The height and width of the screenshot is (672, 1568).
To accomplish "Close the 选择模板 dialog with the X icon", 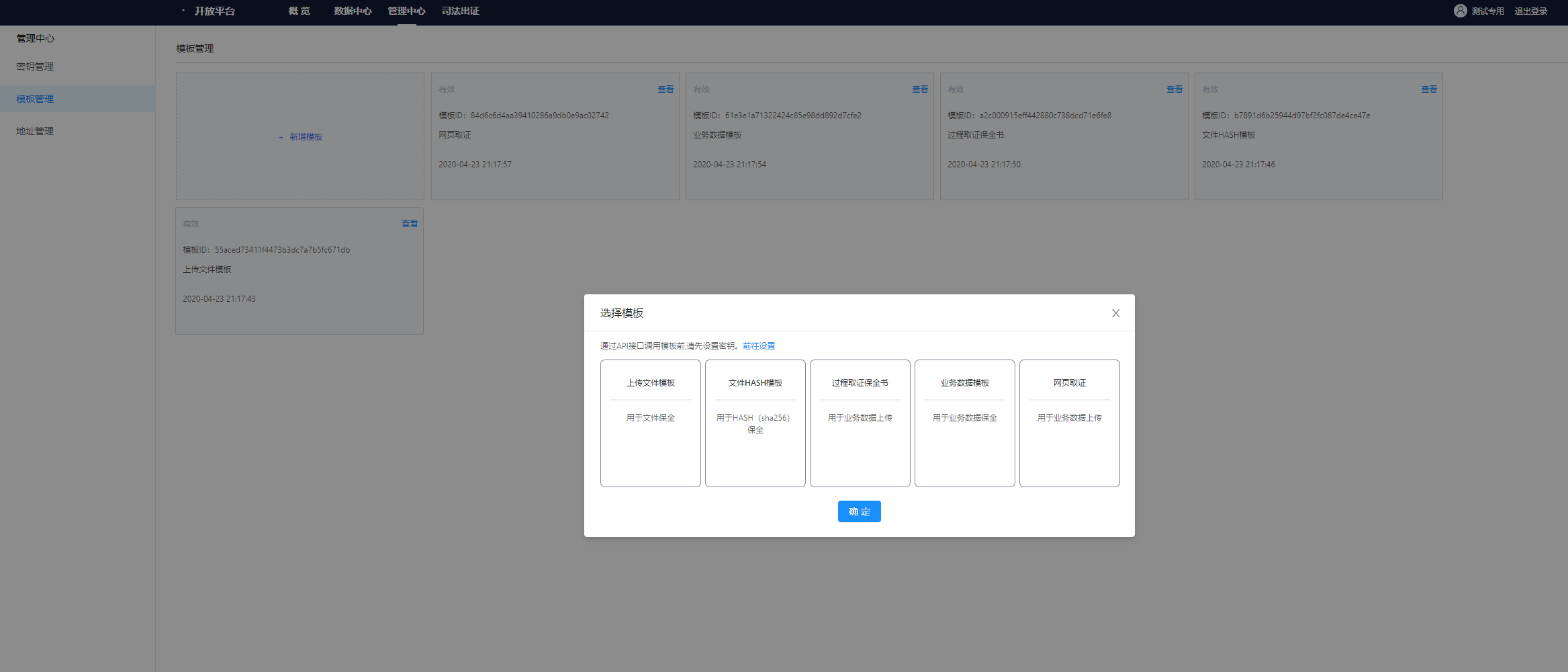I will (x=1115, y=313).
